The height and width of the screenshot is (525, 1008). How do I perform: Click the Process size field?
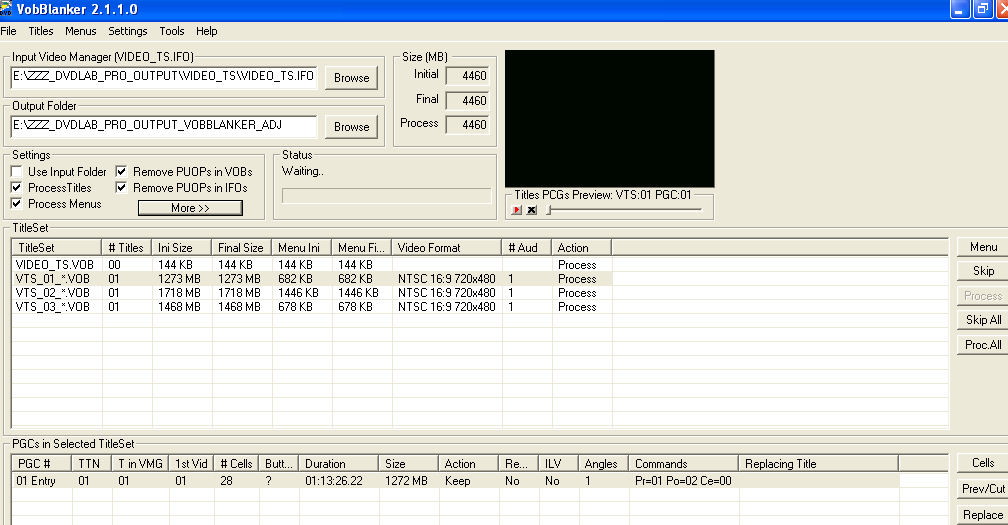coord(467,125)
